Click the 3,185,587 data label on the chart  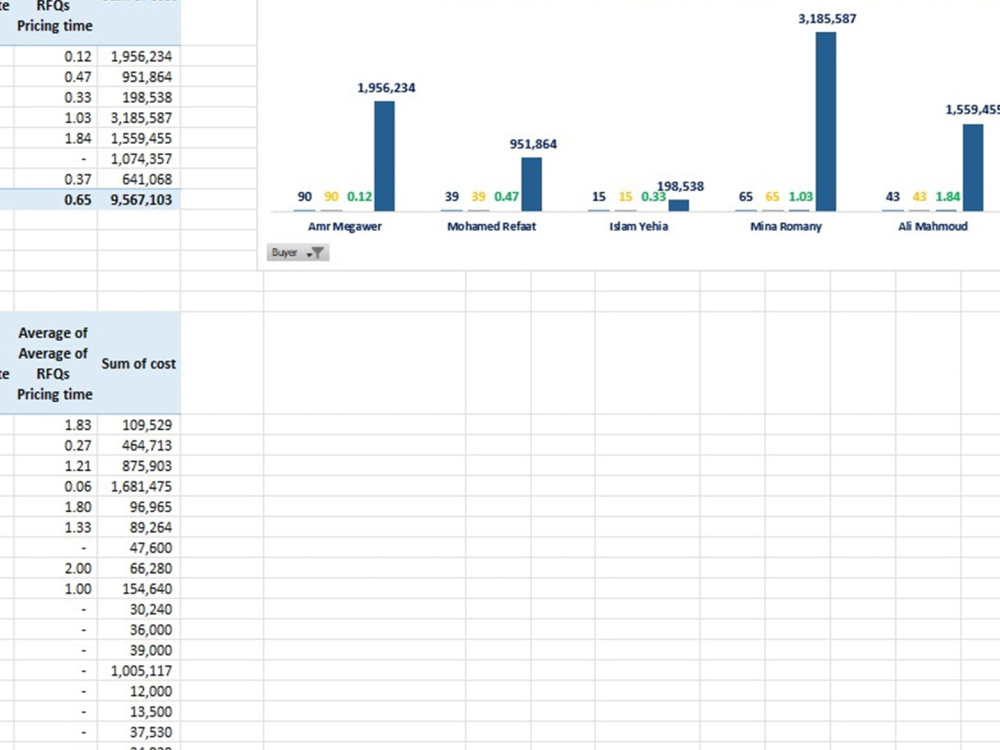[827, 19]
